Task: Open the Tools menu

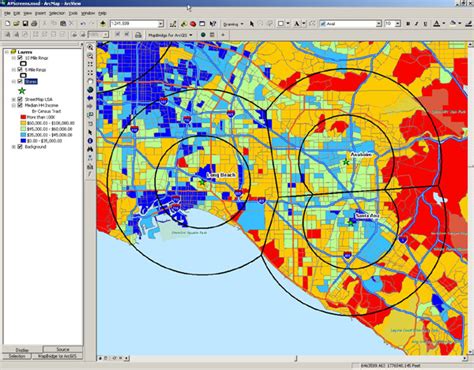Action: tap(73, 13)
